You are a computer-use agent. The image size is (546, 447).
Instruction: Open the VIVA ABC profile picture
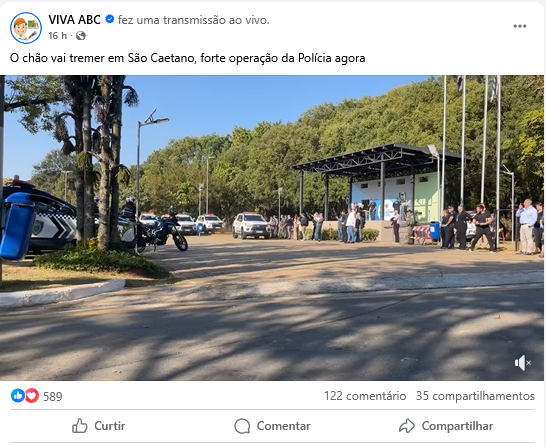pyautogui.click(x=26, y=28)
